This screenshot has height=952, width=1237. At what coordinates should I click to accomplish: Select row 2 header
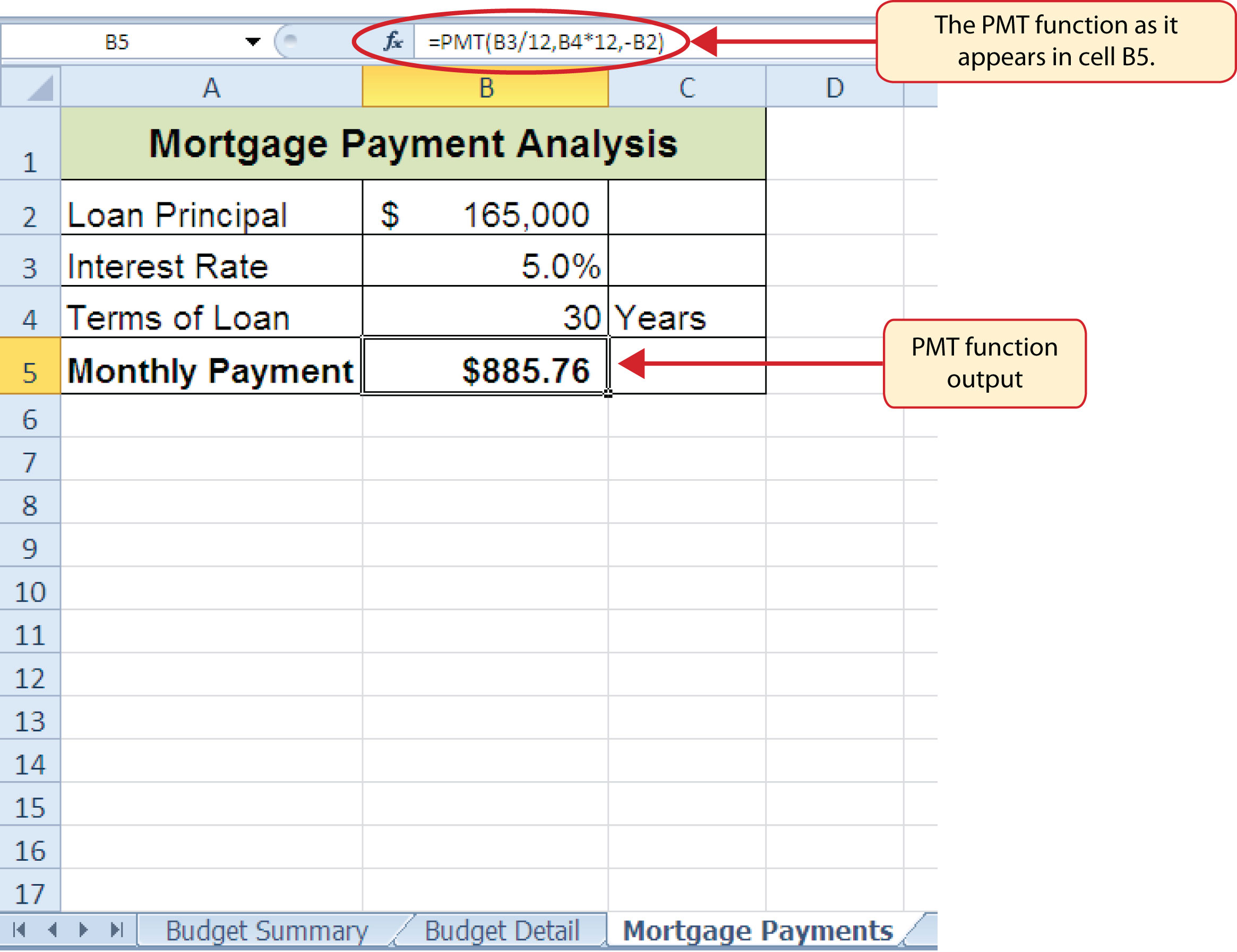pyautogui.click(x=30, y=207)
